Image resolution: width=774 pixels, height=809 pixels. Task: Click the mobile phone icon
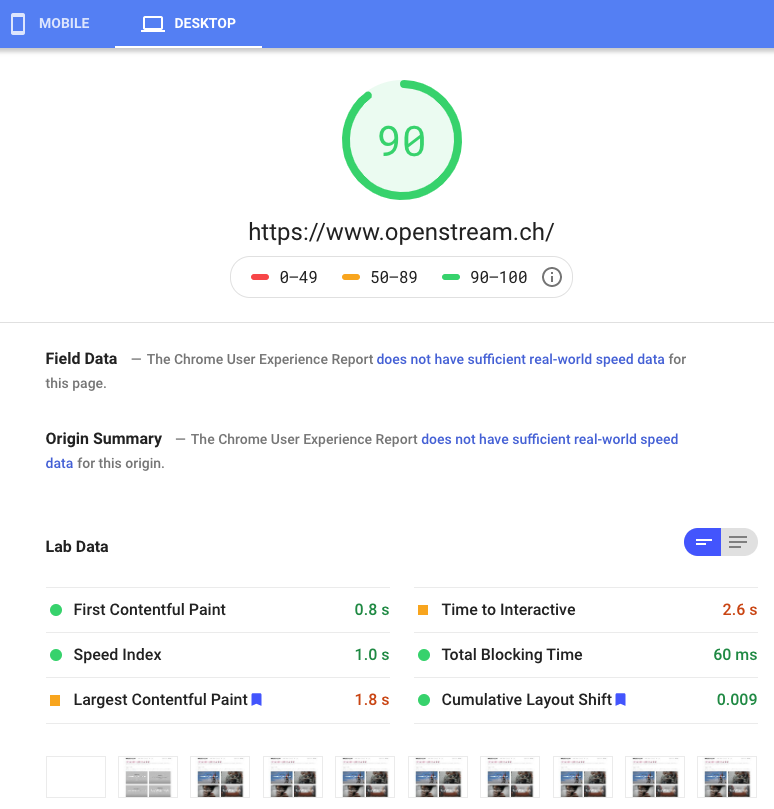tap(18, 24)
